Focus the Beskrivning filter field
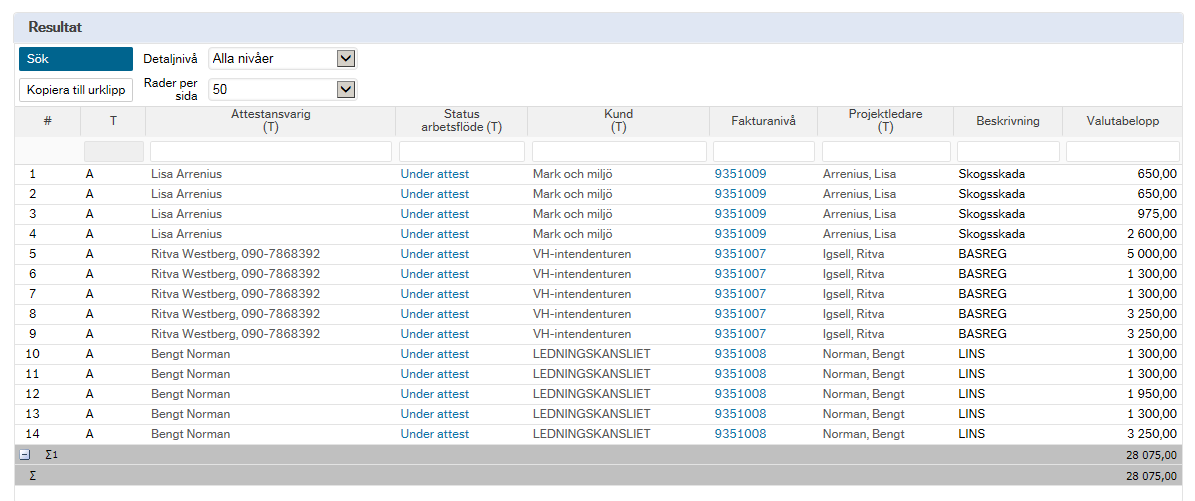 [1008, 151]
